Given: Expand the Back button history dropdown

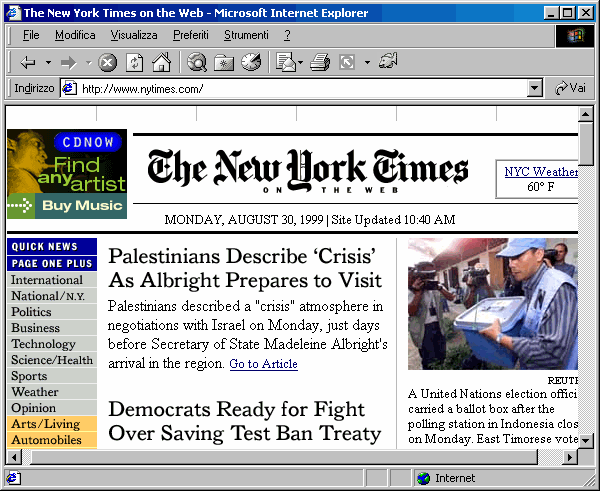Looking at the screenshot, I should tap(45, 62).
